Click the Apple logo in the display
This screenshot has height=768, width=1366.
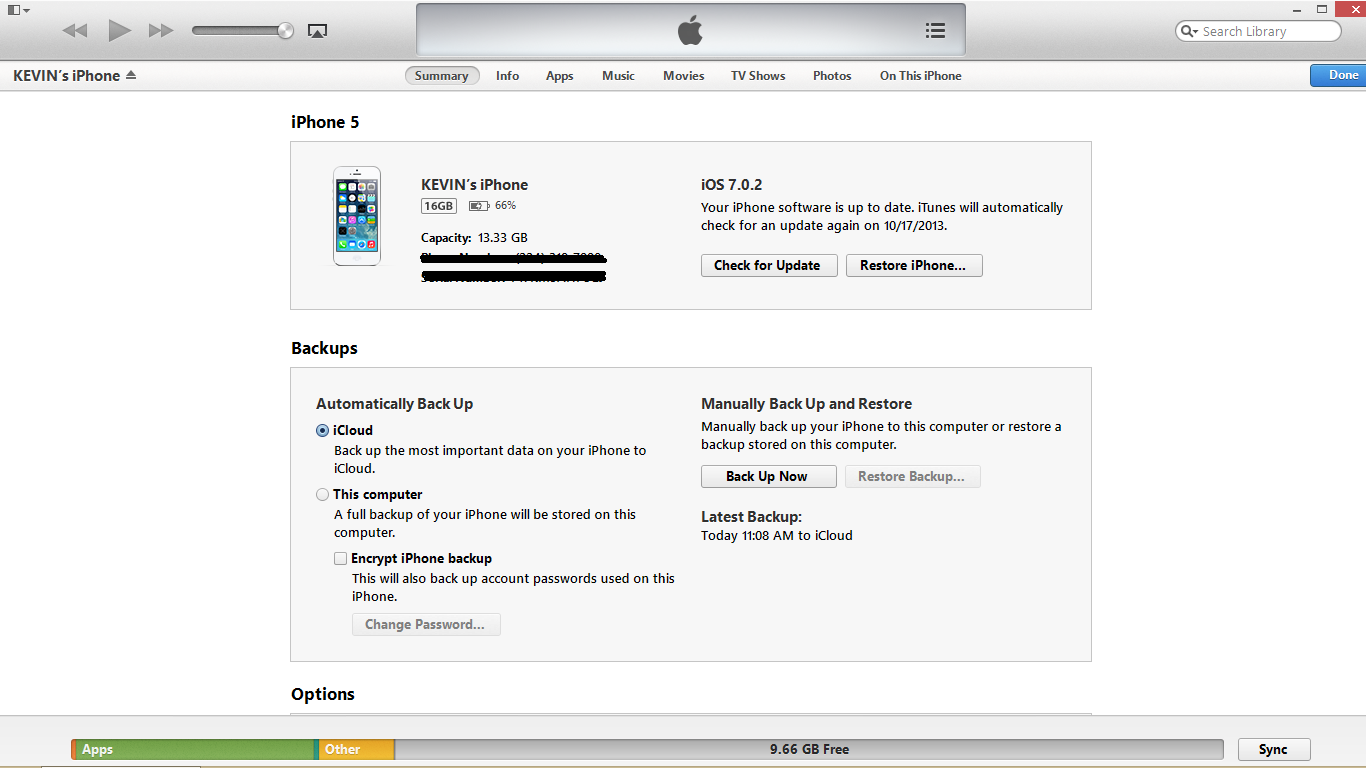pos(690,30)
